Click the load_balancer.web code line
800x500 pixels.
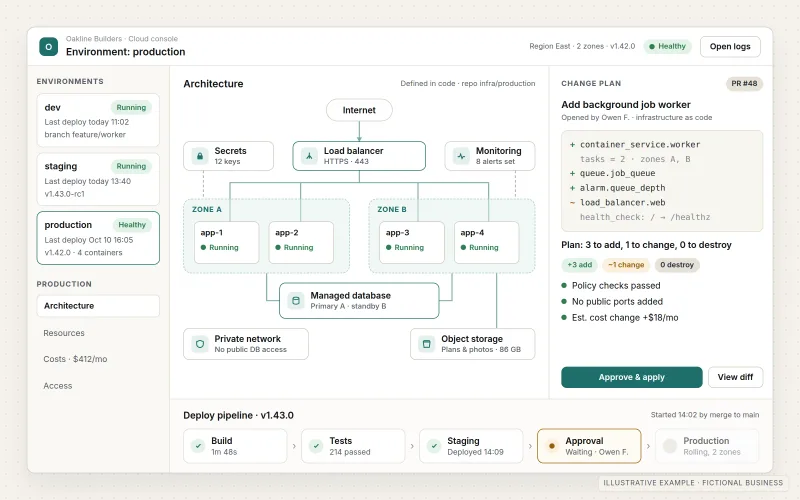coord(617,203)
